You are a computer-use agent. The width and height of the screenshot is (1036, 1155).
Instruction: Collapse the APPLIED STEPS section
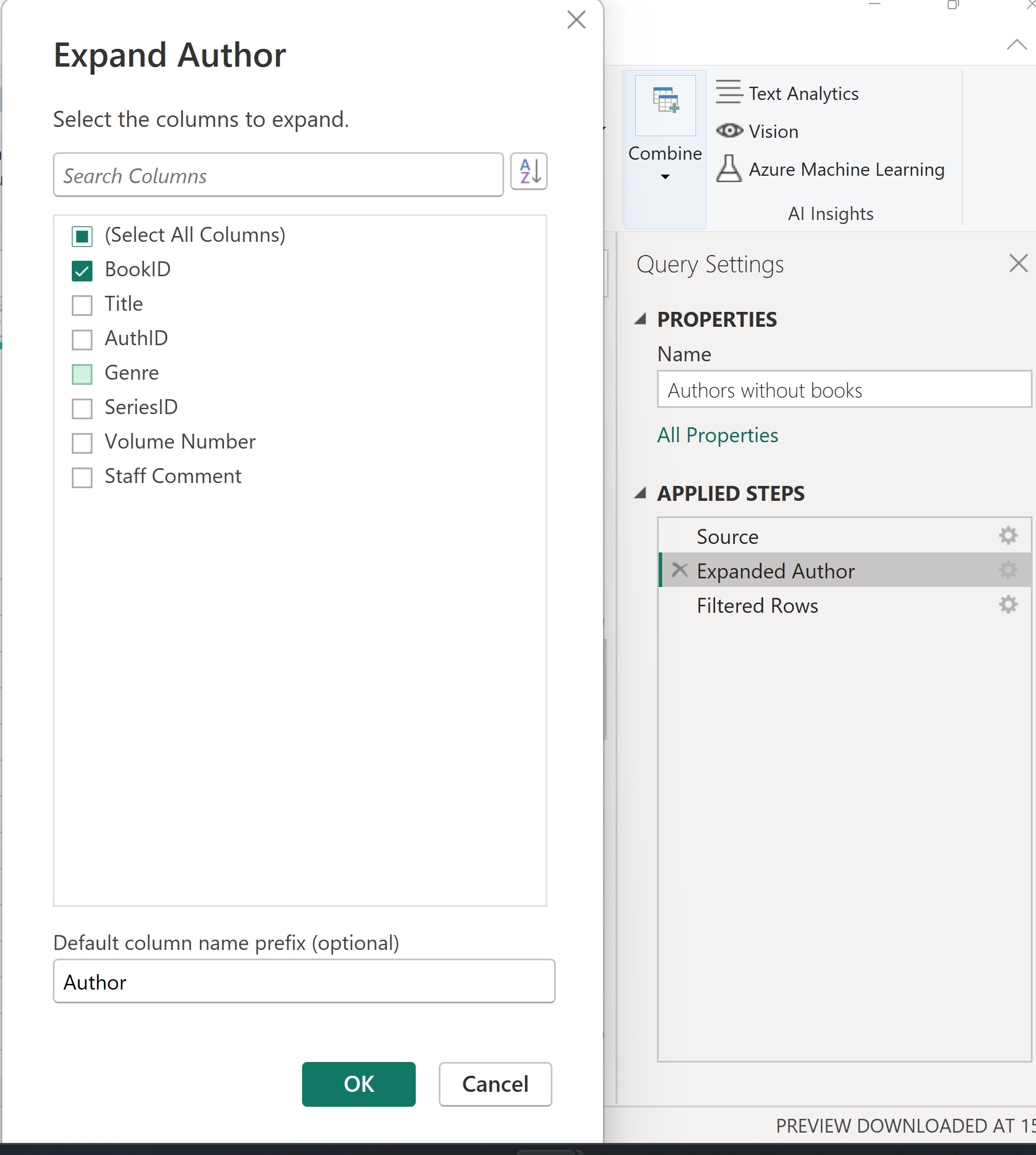(x=641, y=493)
